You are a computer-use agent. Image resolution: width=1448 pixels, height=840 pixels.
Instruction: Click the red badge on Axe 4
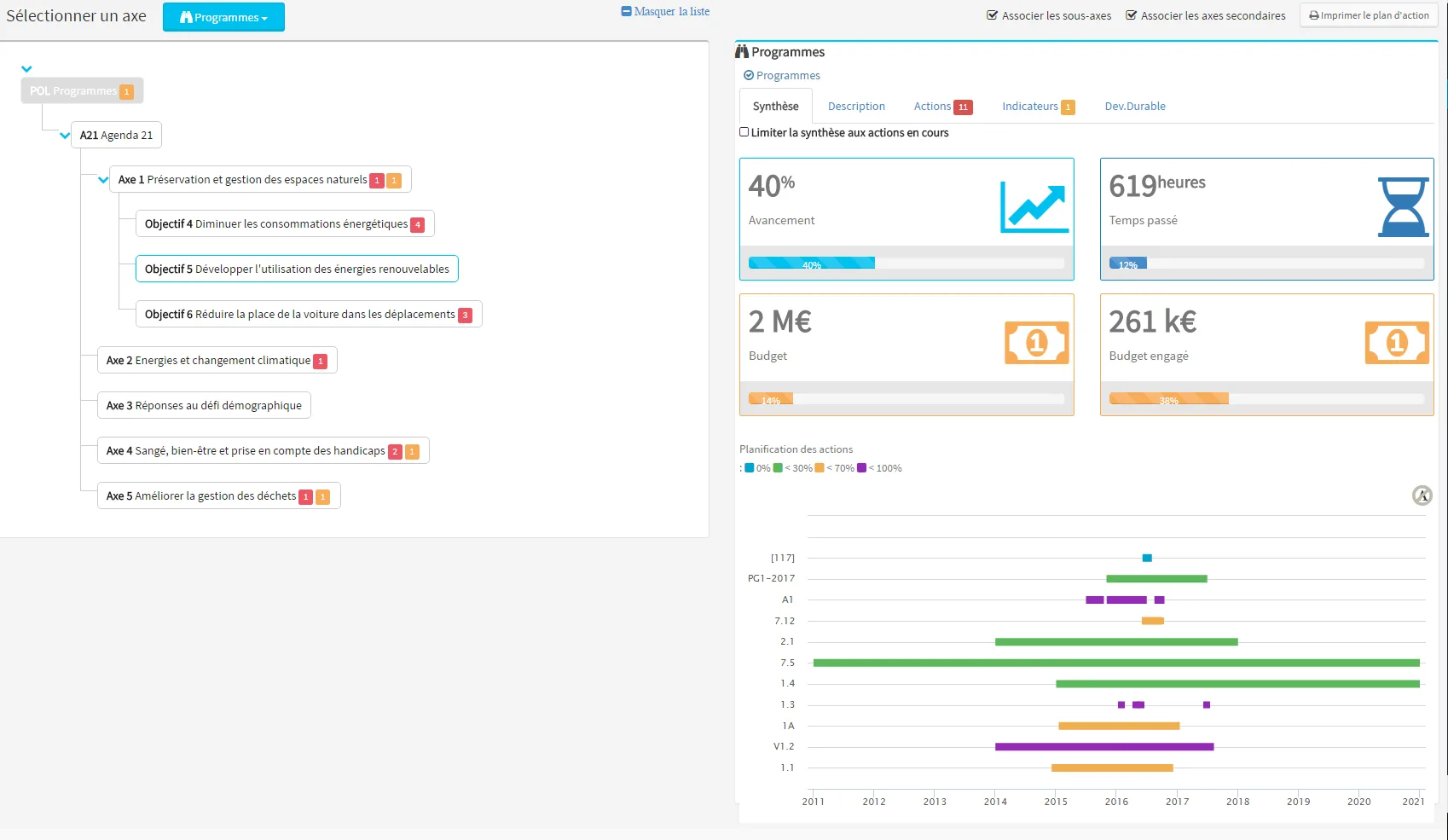[x=396, y=452]
